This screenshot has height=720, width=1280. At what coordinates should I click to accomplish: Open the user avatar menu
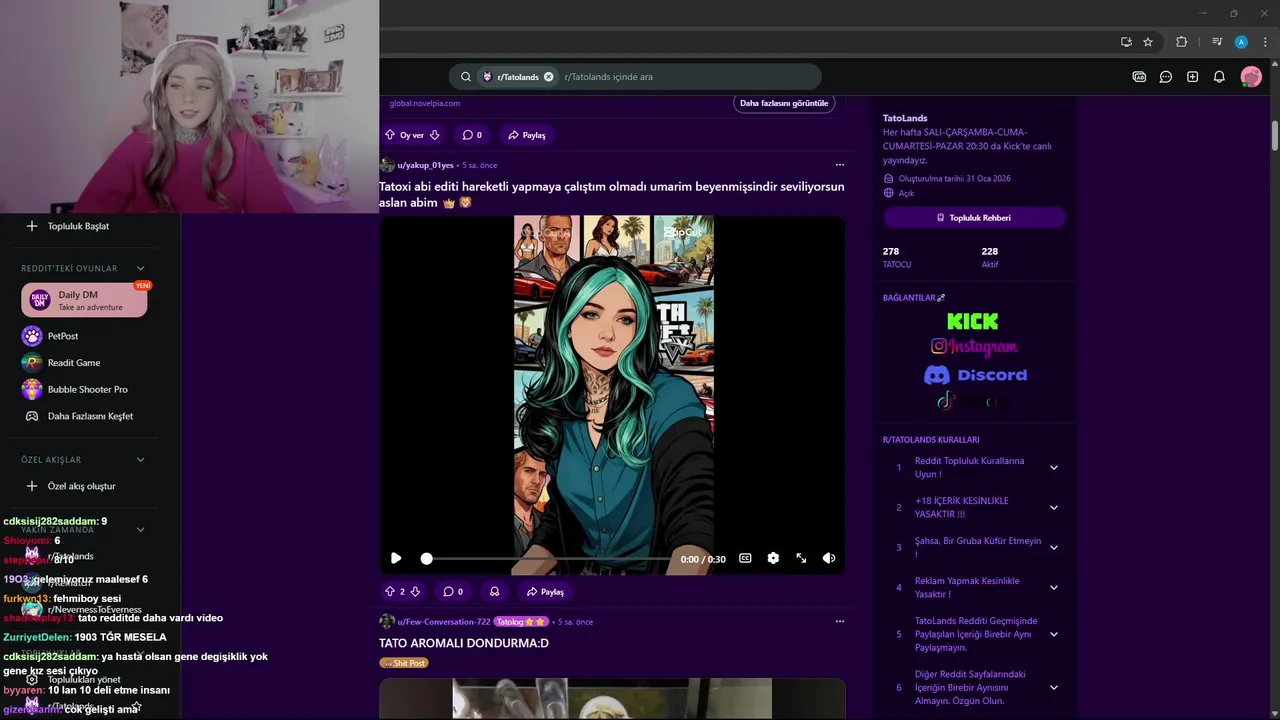coord(1251,77)
